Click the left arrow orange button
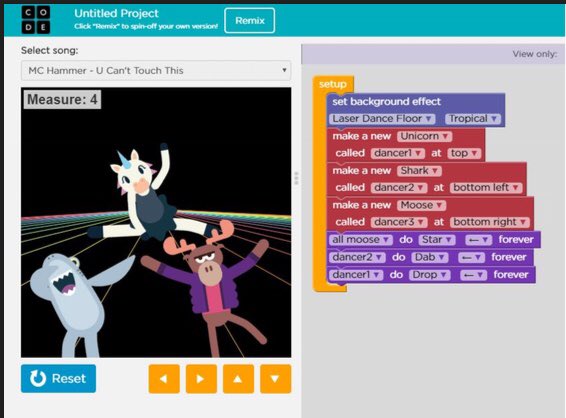This screenshot has width=566, height=418. point(164,379)
